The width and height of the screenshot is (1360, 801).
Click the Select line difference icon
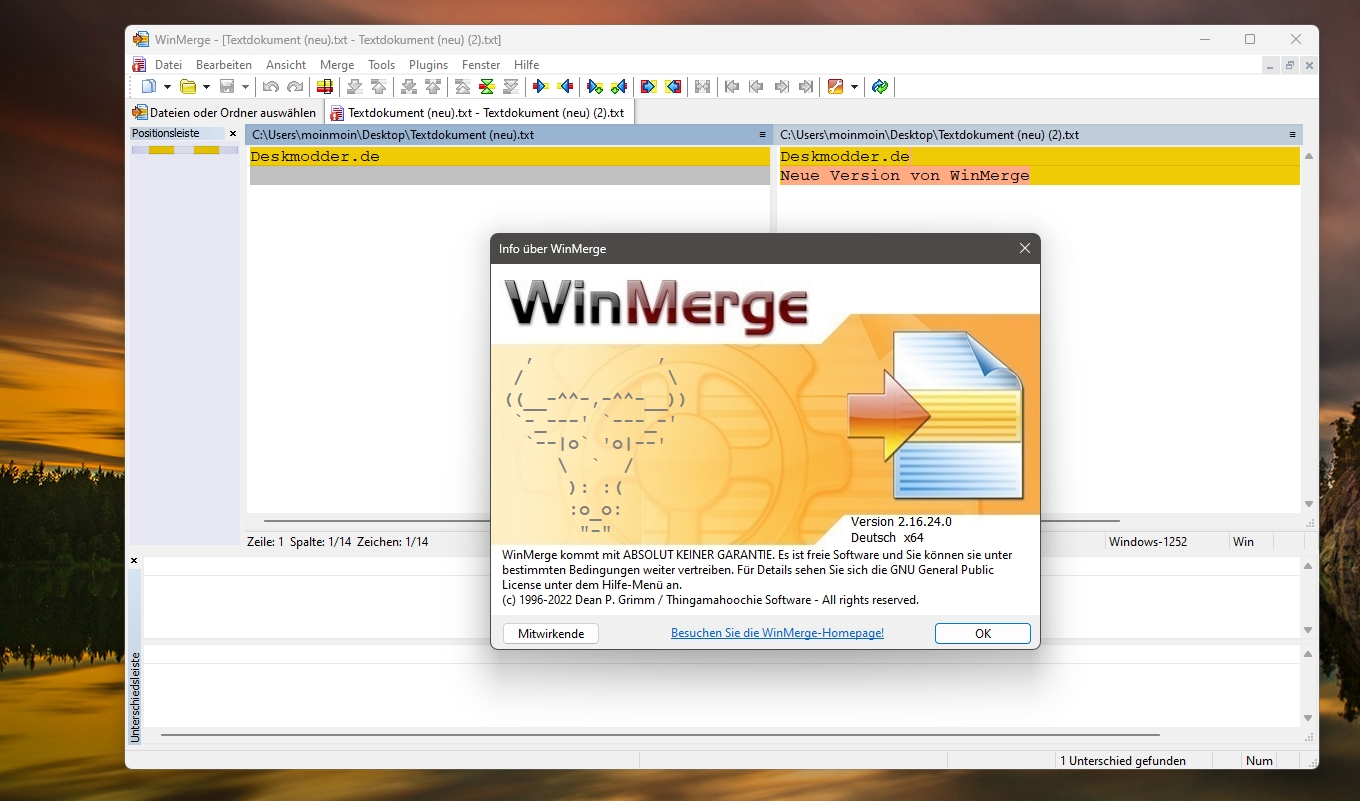coord(324,87)
